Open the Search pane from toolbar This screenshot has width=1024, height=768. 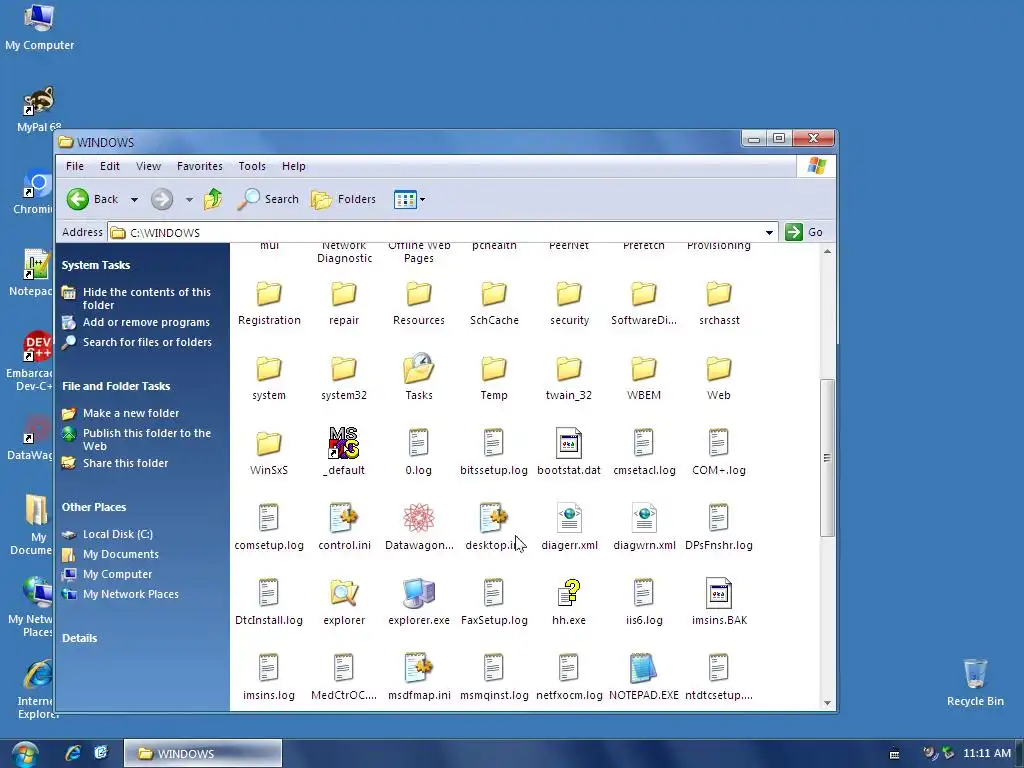click(268, 199)
